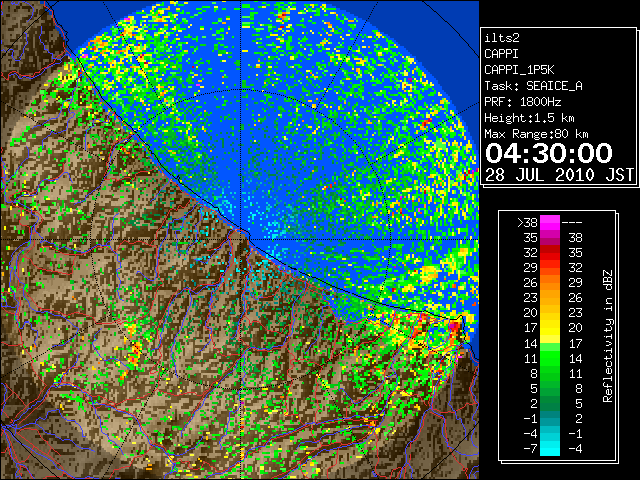Click the red '32' legend color swatch
640x480 pixels.
click(550, 253)
